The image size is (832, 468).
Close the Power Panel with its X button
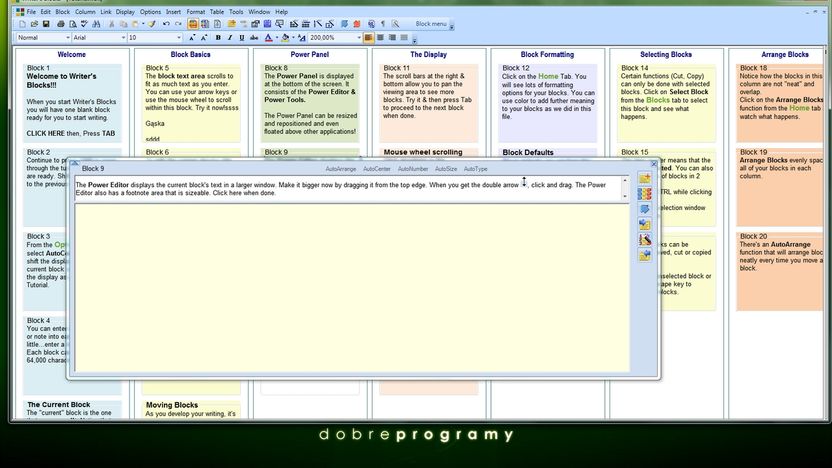click(x=654, y=164)
